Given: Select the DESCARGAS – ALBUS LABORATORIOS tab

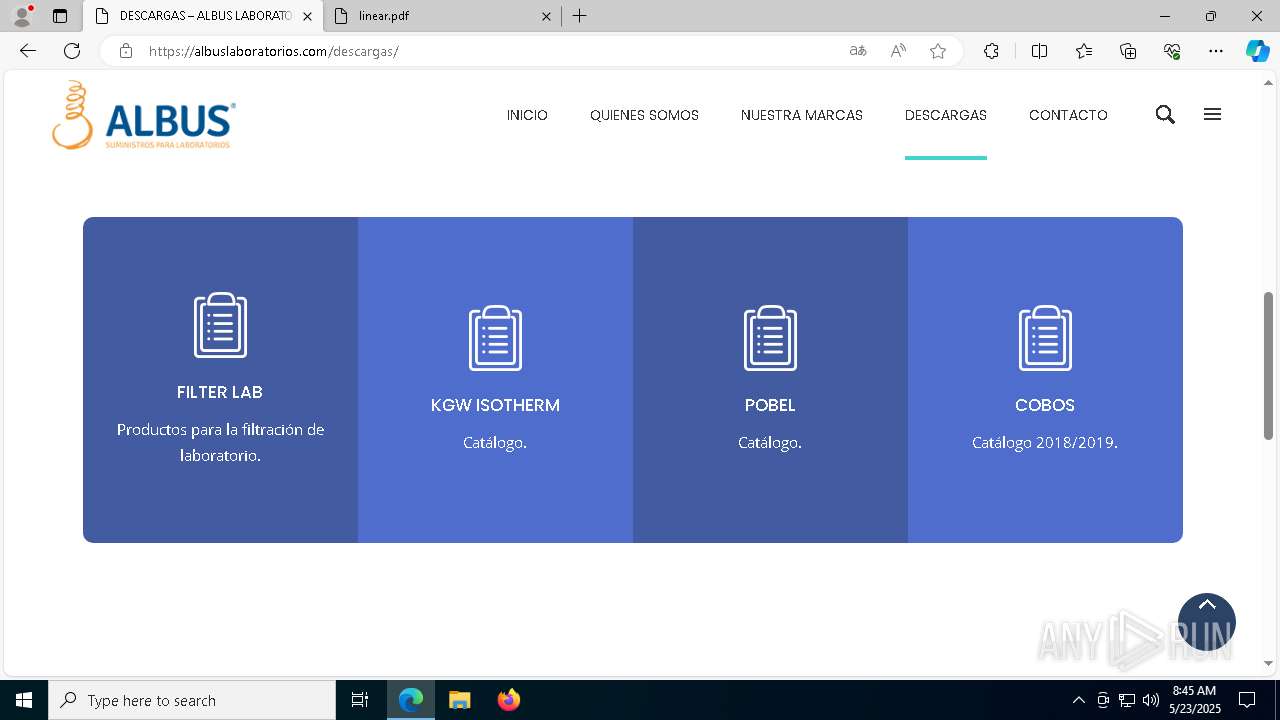Looking at the screenshot, I should point(203,16).
